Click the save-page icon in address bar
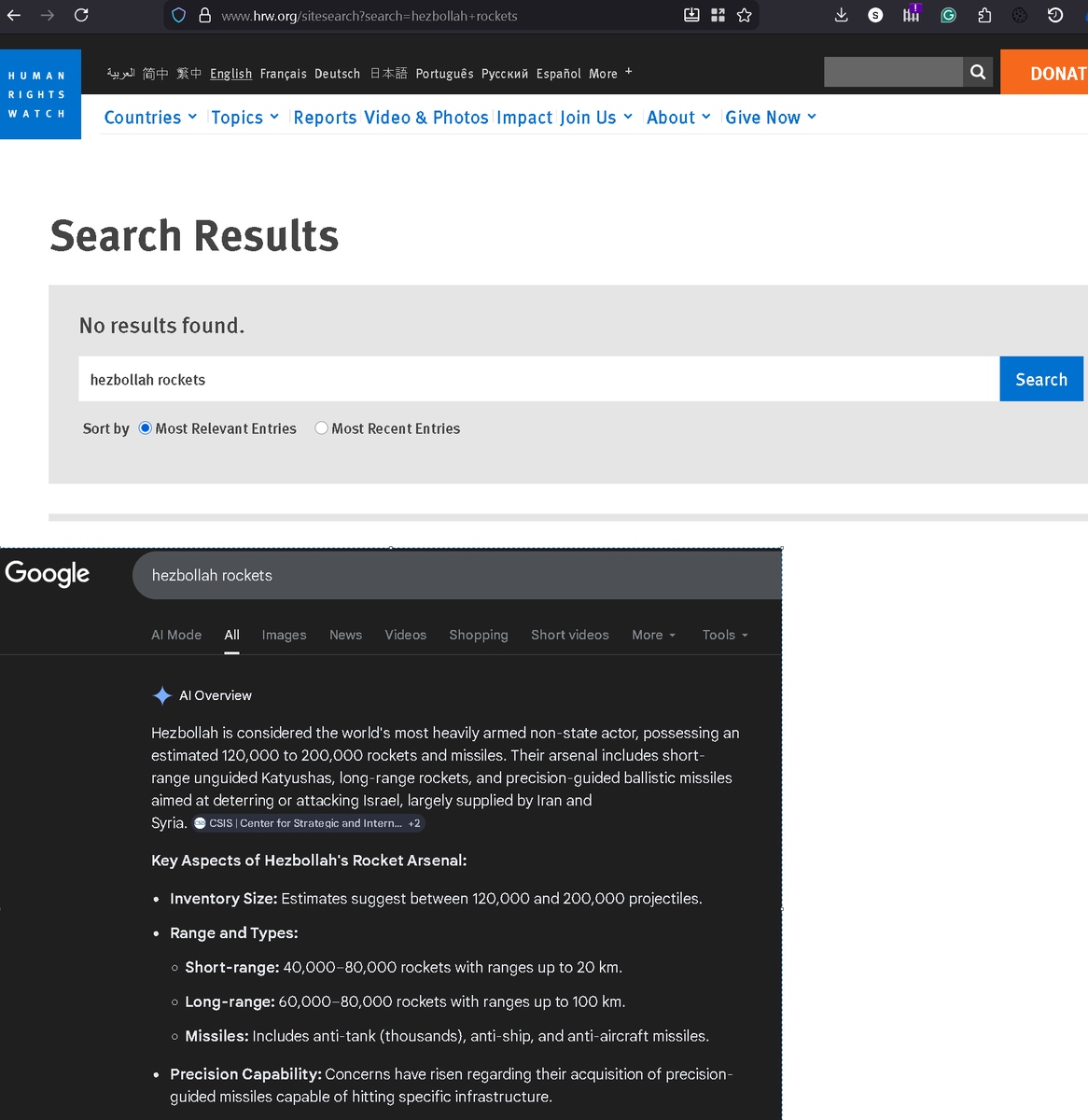The height and width of the screenshot is (1120, 1088). tap(691, 15)
